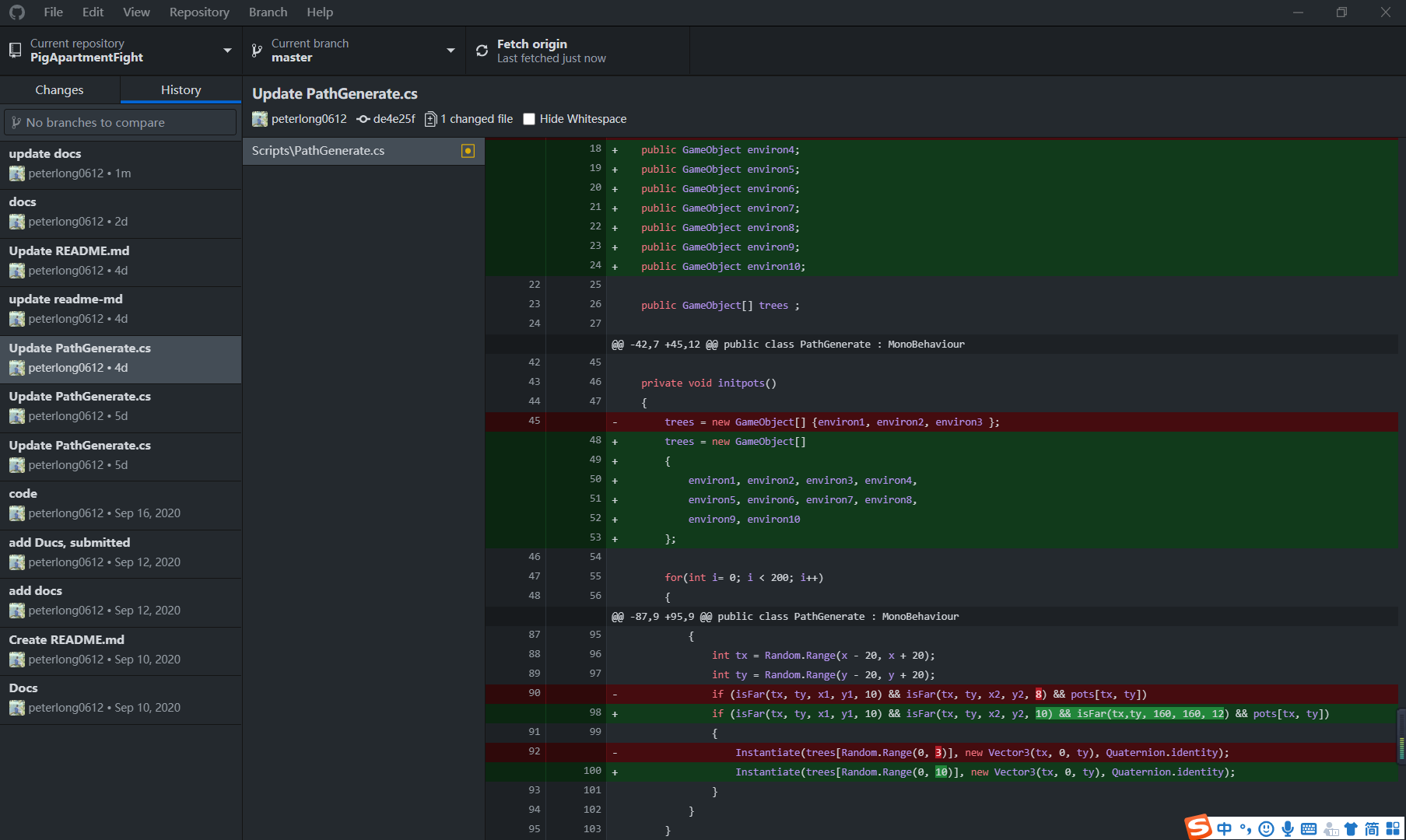Viewport: 1406px width, 840px height.
Task: Open the Sogou emoji smiley panel
Action: click(1267, 829)
